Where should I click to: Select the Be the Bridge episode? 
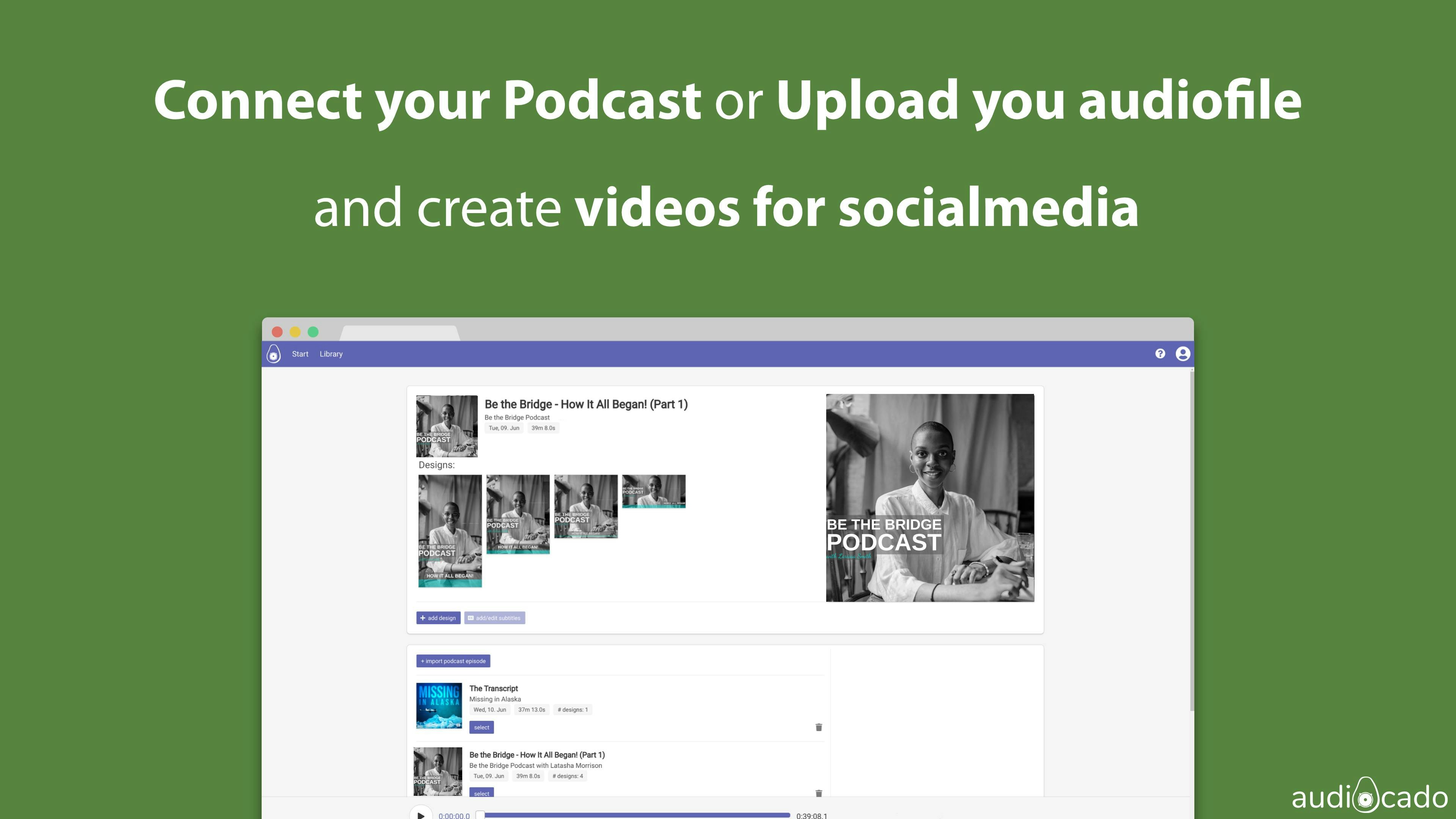(x=481, y=792)
